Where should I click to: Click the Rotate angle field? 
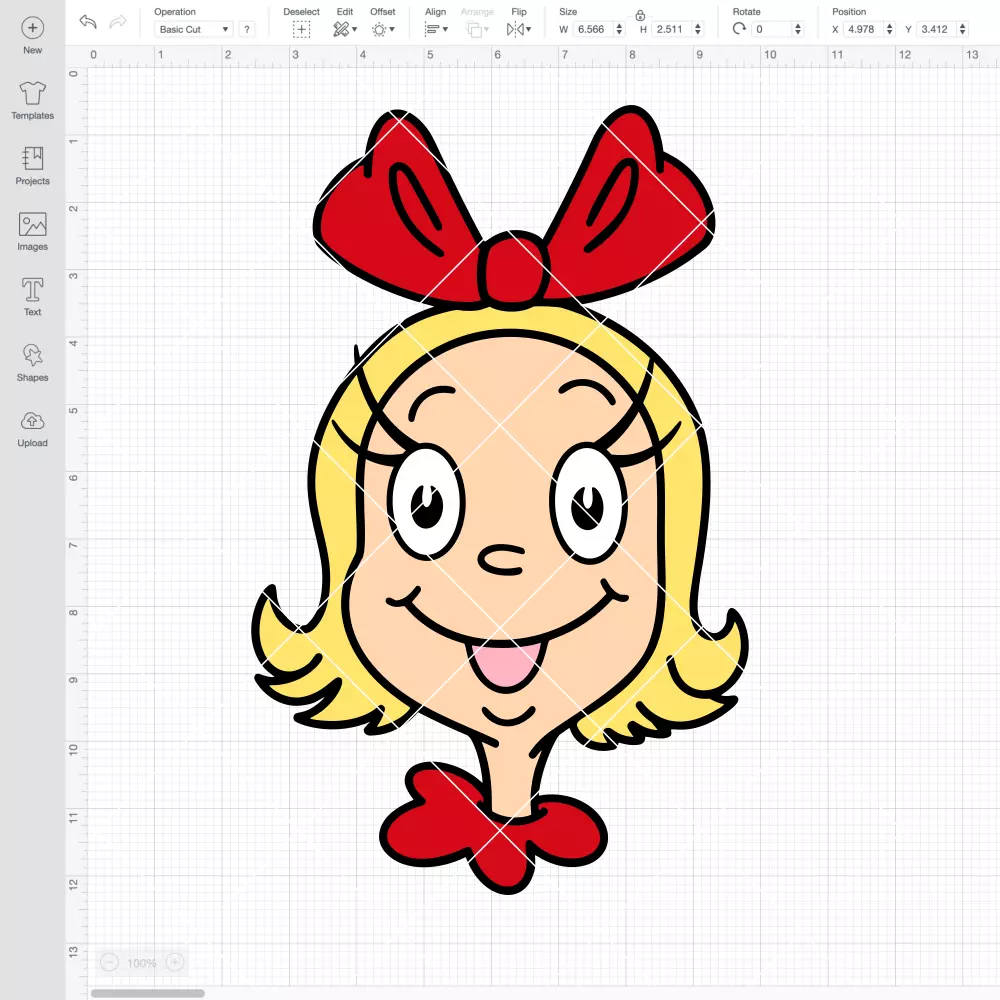[771, 29]
